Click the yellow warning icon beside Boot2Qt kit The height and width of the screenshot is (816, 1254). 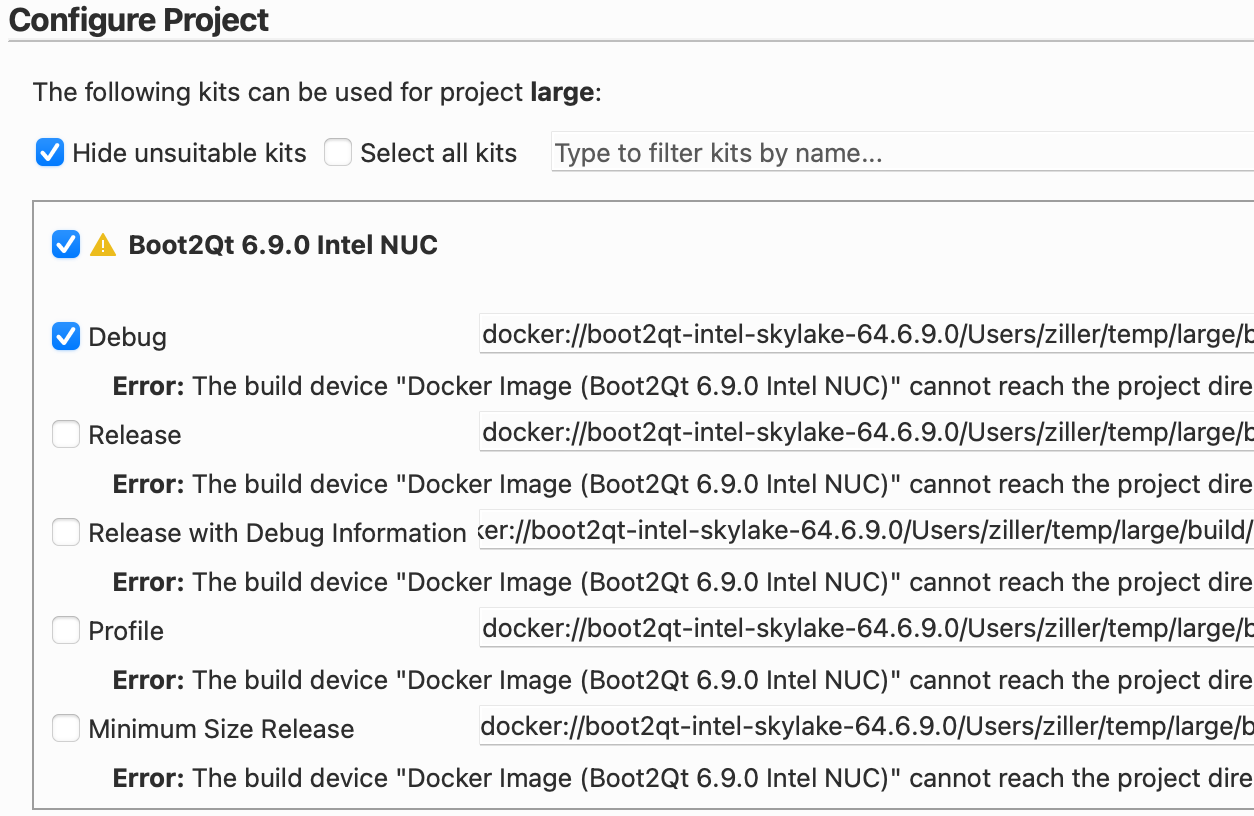pos(103,245)
